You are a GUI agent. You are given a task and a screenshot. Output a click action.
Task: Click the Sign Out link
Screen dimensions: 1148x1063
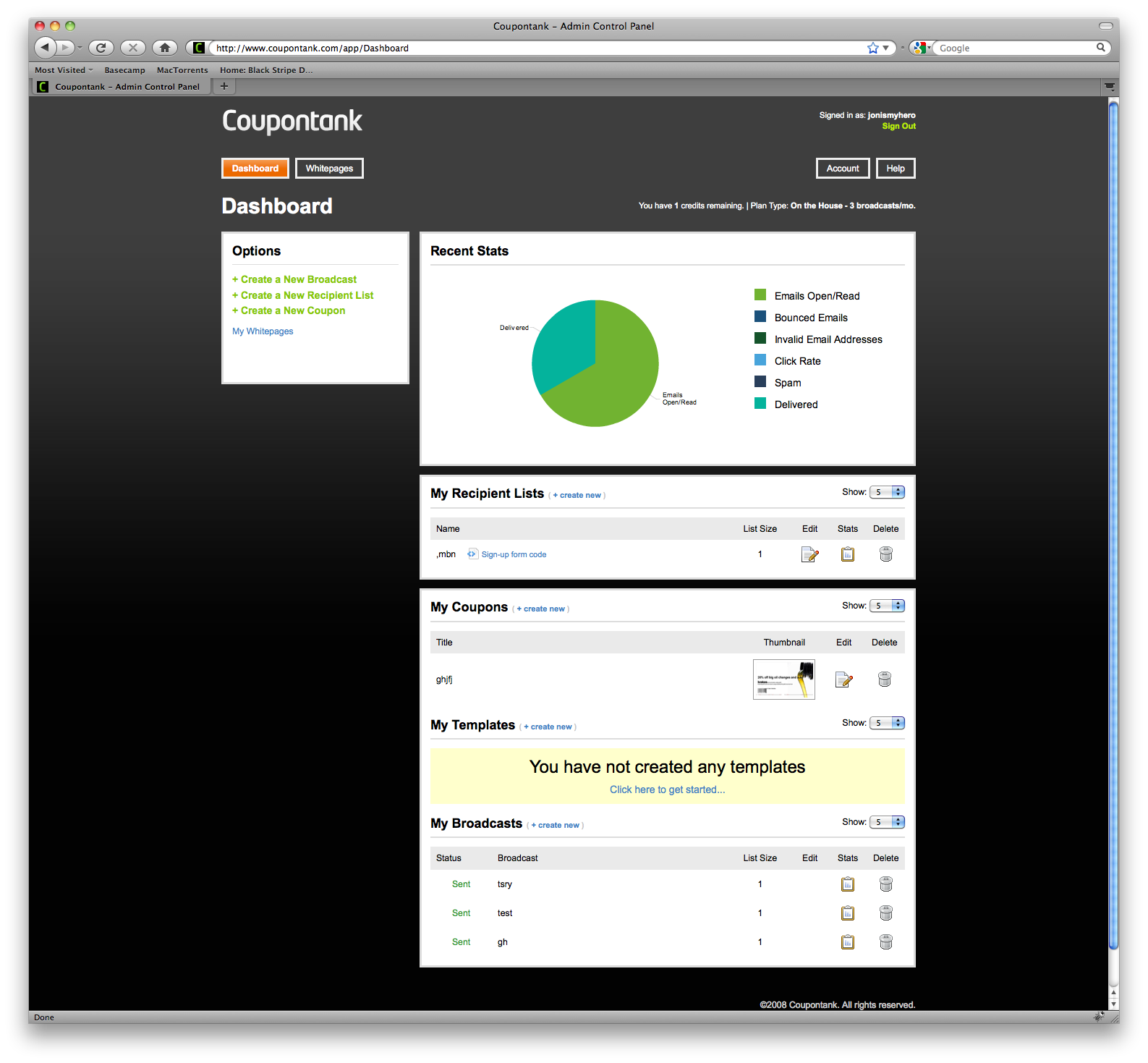click(x=898, y=126)
